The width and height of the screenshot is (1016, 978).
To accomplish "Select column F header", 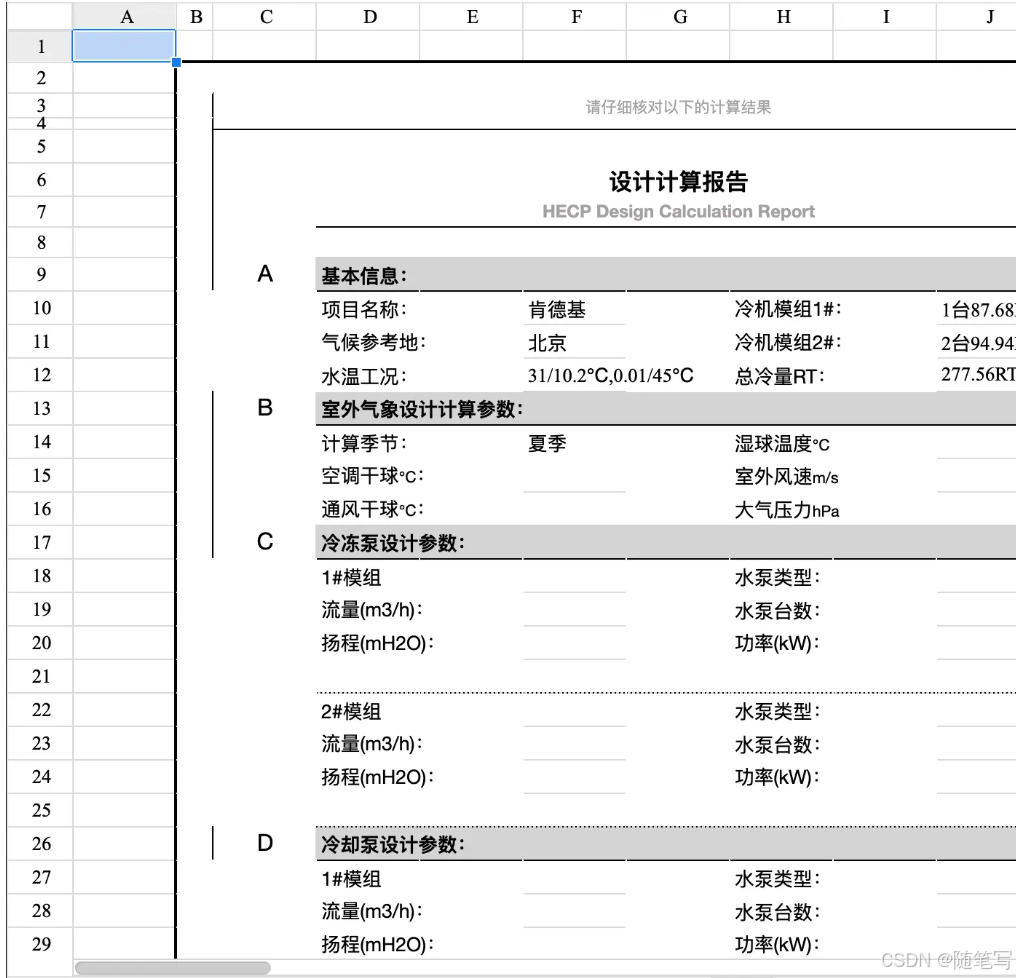I will [x=576, y=16].
